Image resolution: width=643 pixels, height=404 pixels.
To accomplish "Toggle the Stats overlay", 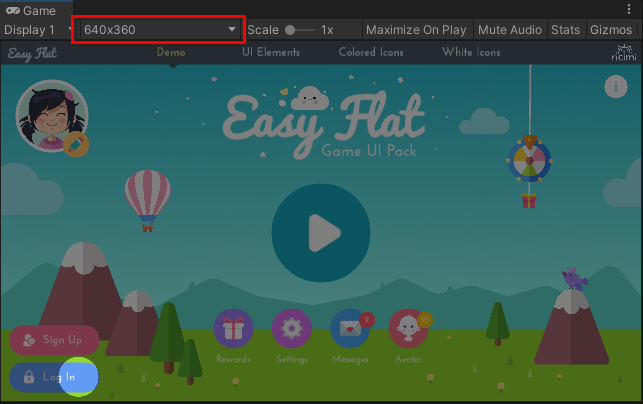I will click(565, 30).
